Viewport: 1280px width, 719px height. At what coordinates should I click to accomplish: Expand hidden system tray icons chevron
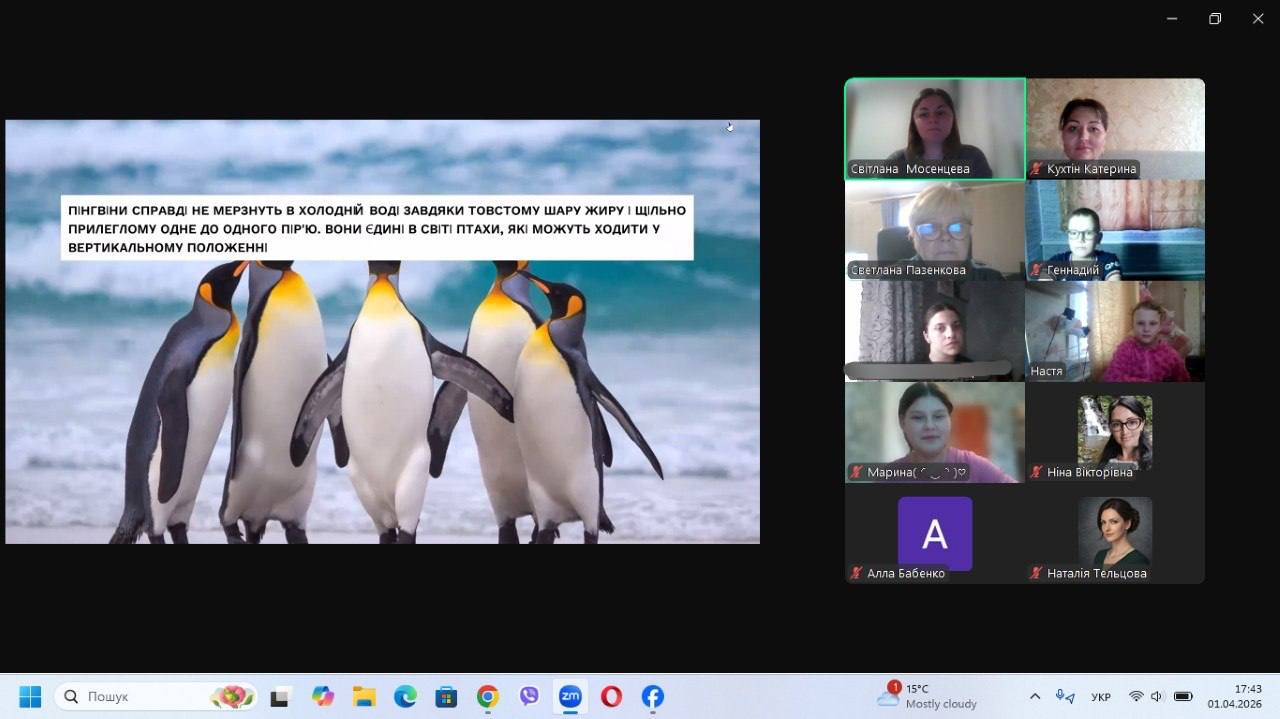point(1035,696)
